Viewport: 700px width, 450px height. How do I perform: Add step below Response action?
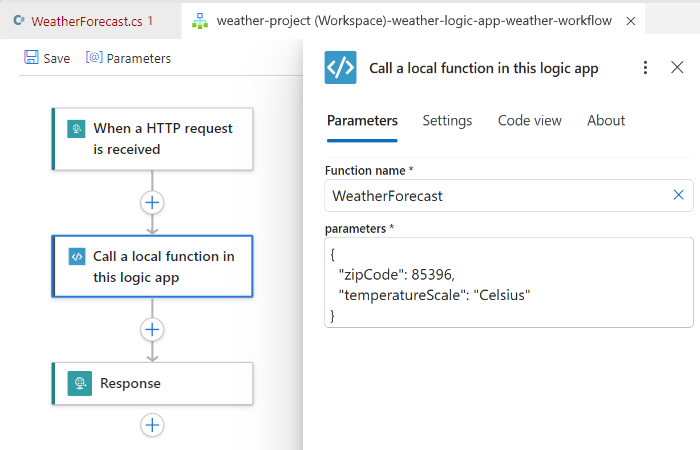pos(152,425)
